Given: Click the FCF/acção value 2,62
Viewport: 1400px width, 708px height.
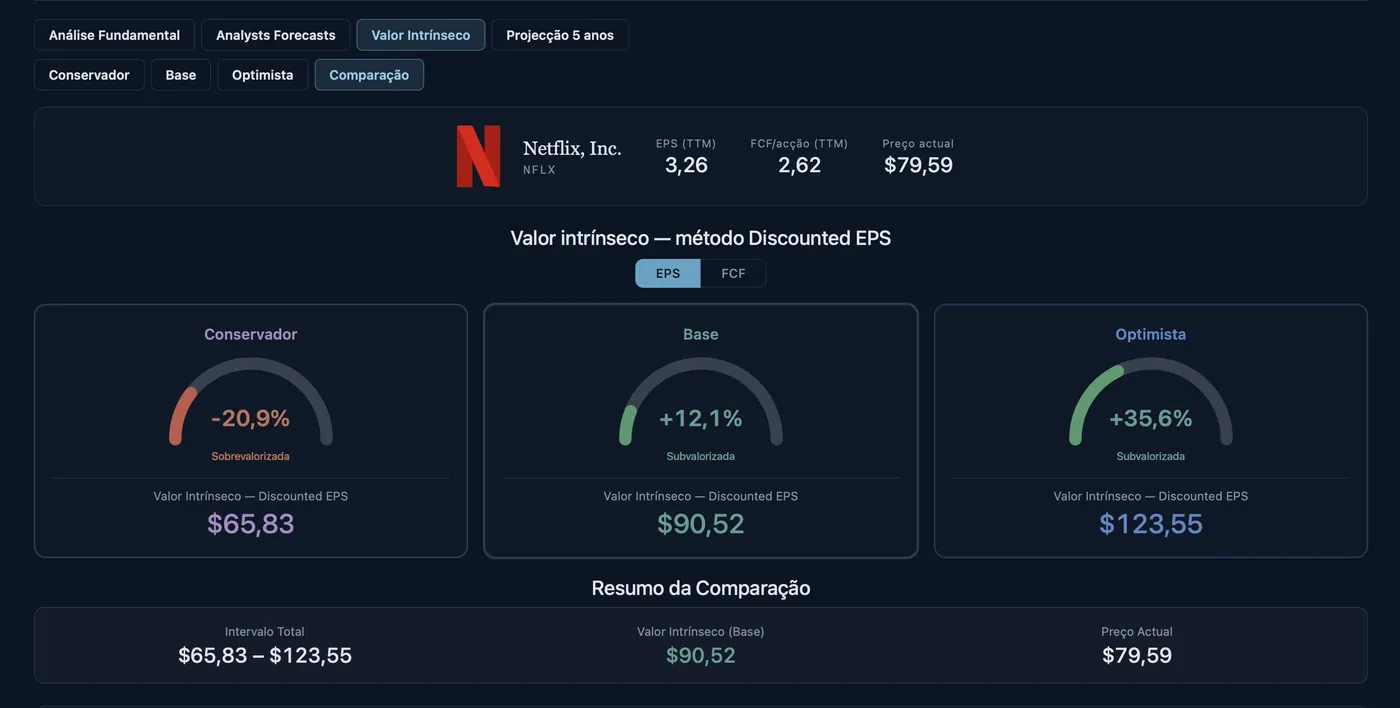Looking at the screenshot, I should click(x=800, y=165).
